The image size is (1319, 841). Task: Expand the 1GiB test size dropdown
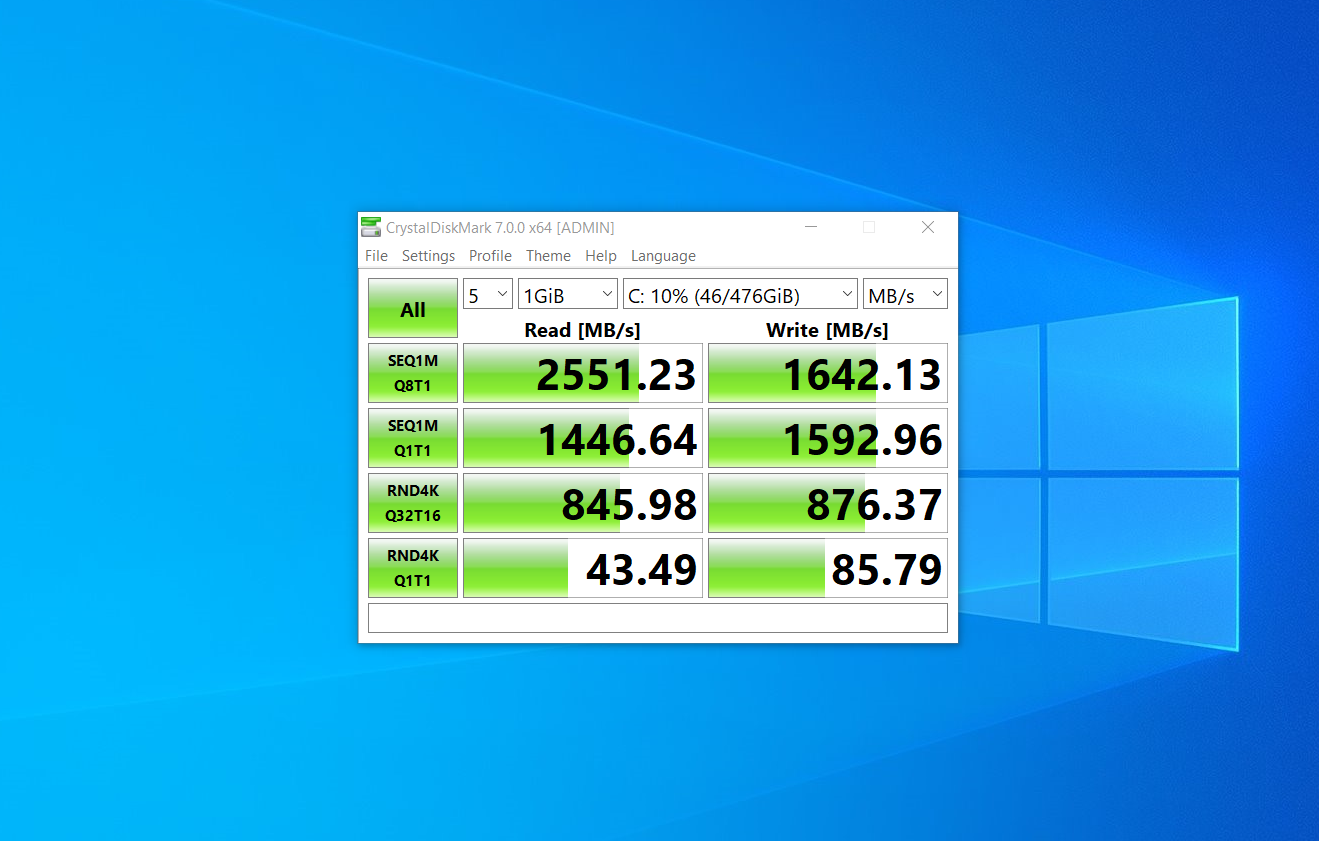[568, 294]
